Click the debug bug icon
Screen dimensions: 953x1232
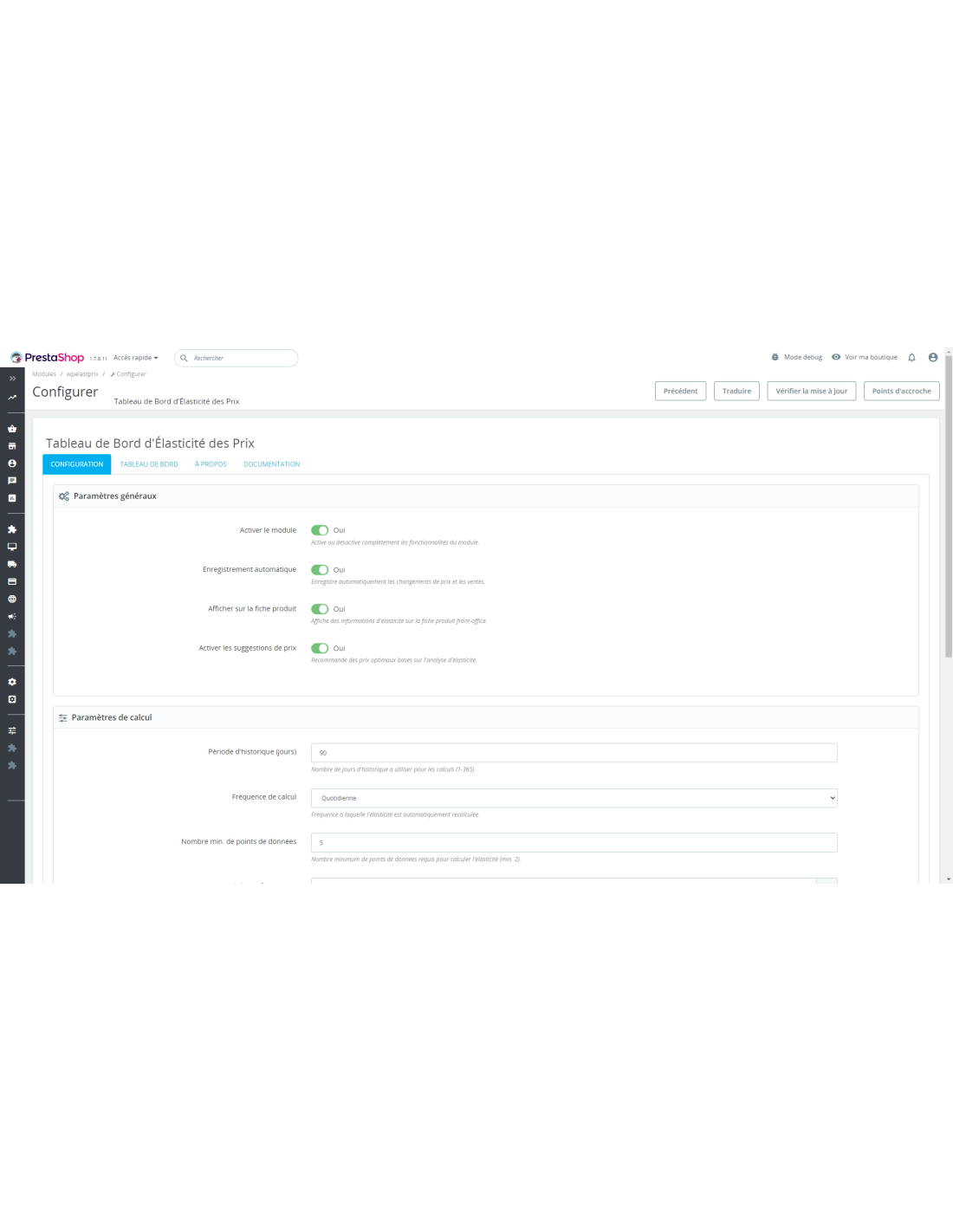(x=775, y=357)
